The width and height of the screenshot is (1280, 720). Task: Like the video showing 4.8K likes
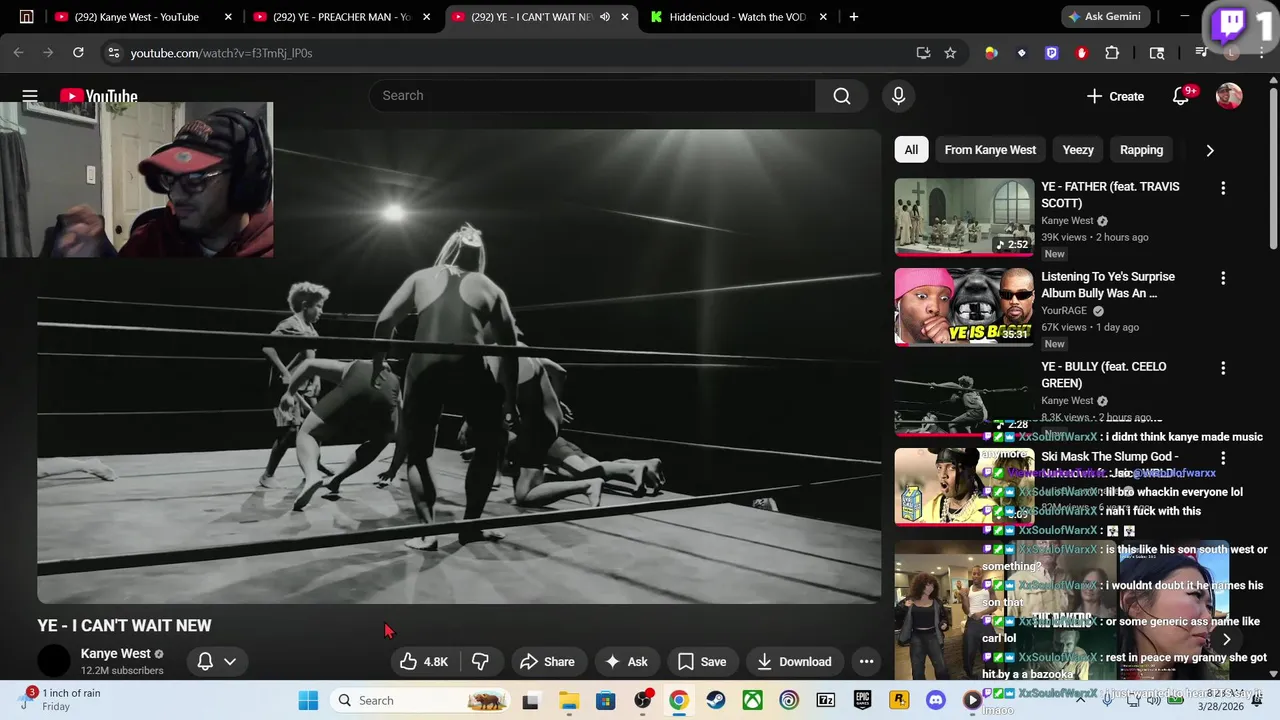(x=424, y=661)
